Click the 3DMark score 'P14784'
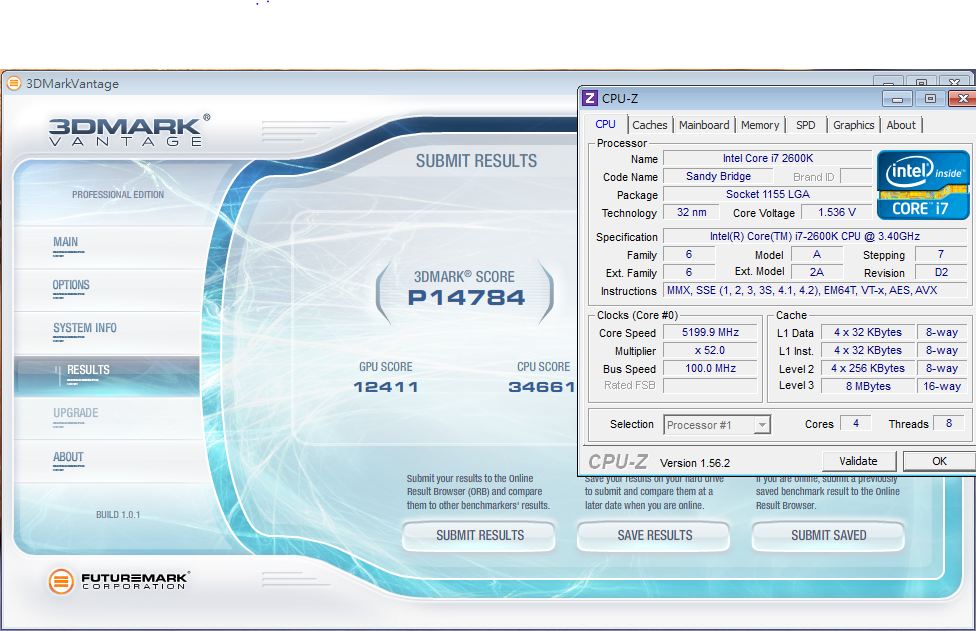Viewport: 976px width, 631px height. [466, 298]
